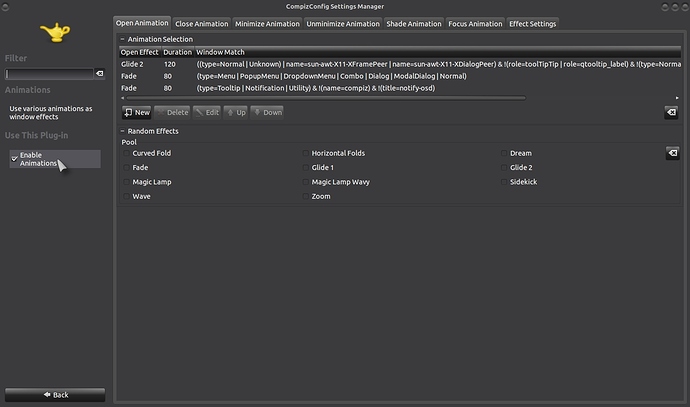Select the Glide 2 animation row
690x407 pixels.
pyautogui.click(x=400, y=64)
